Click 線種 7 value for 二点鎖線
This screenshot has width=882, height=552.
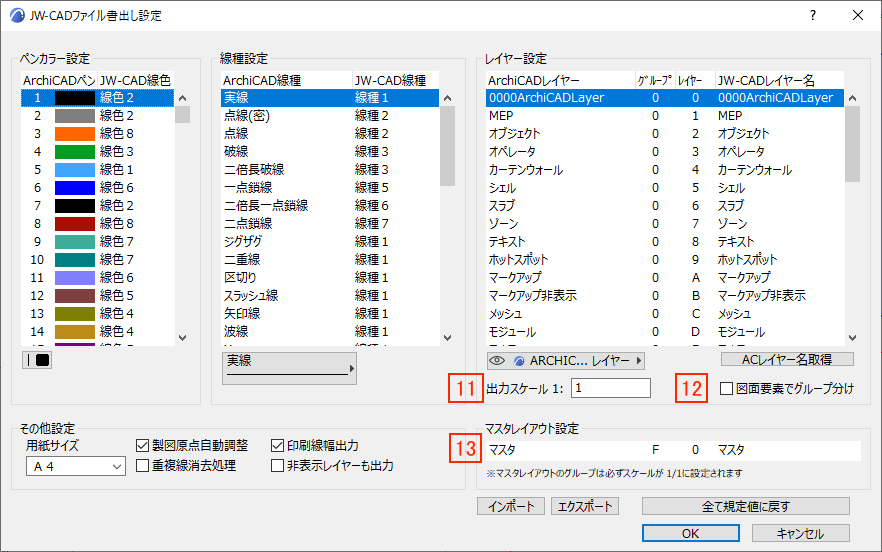[372, 224]
